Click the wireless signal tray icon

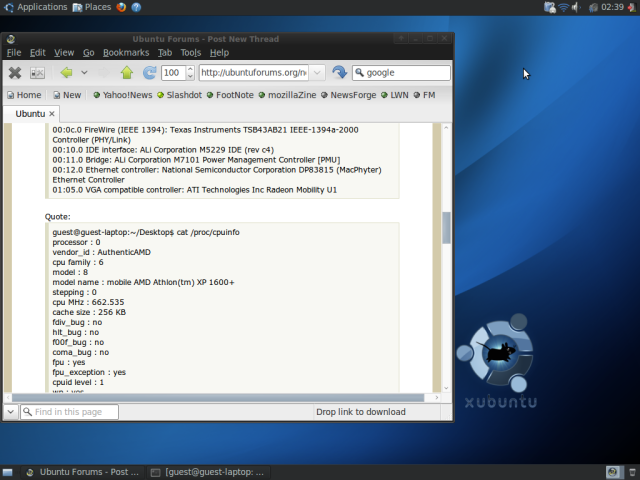point(563,7)
